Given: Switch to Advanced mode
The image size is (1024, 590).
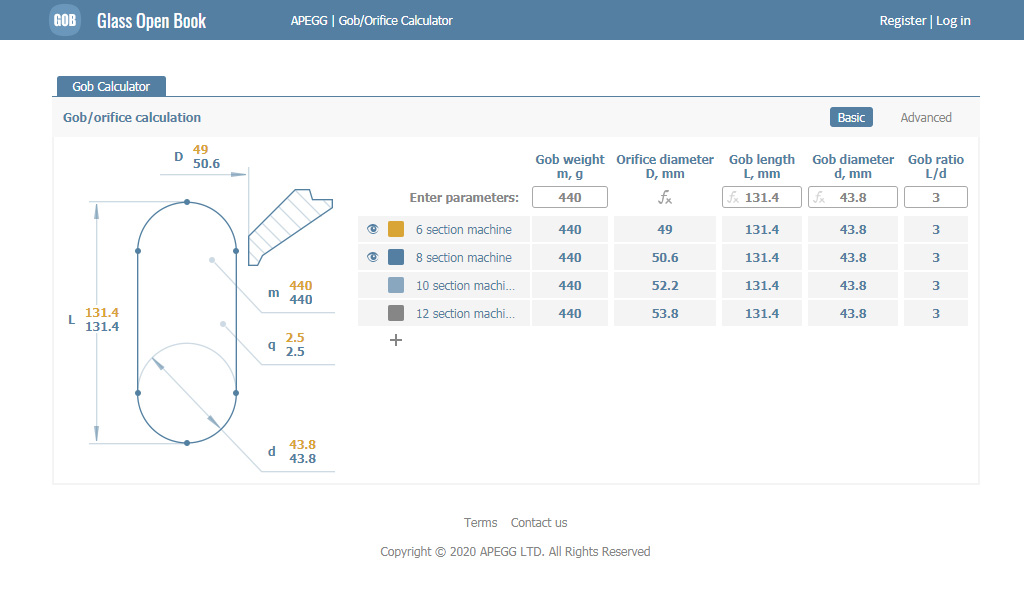Looking at the screenshot, I should (x=925, y=118).
